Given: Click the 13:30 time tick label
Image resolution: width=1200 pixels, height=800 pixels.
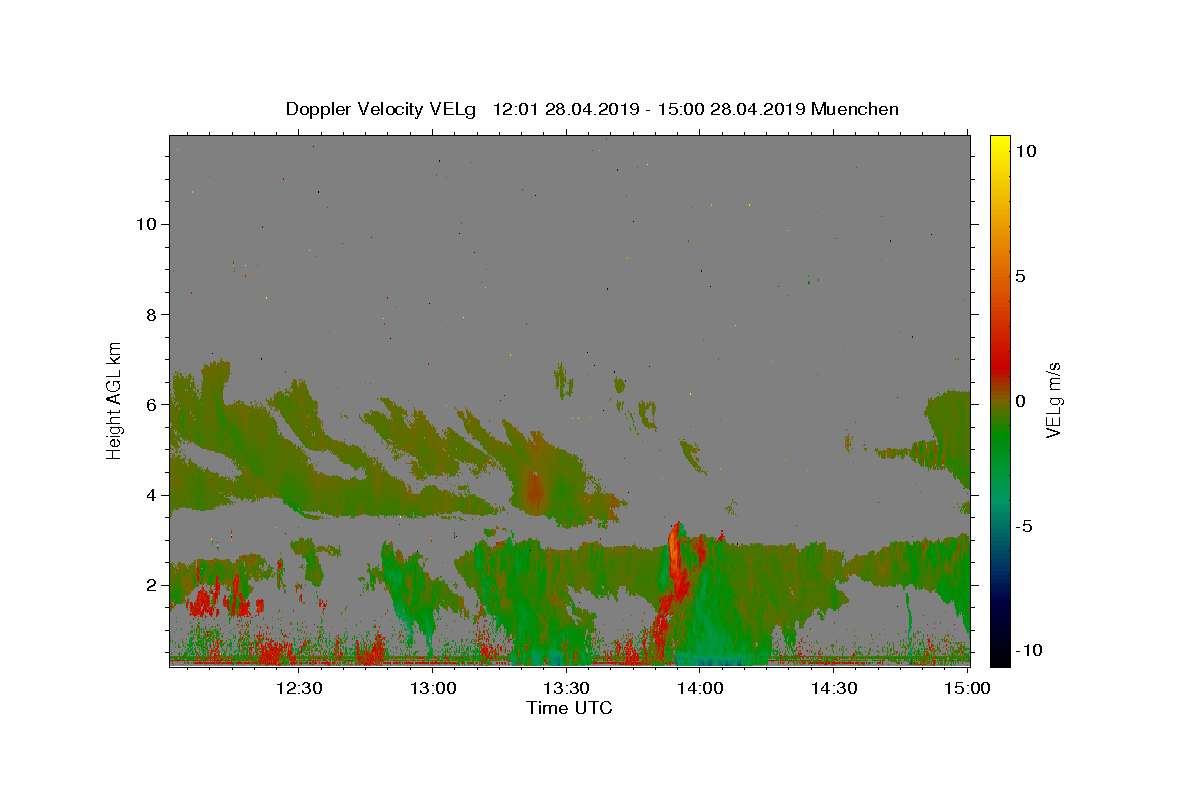Looking at the screenshot, I should coord(566,688).
